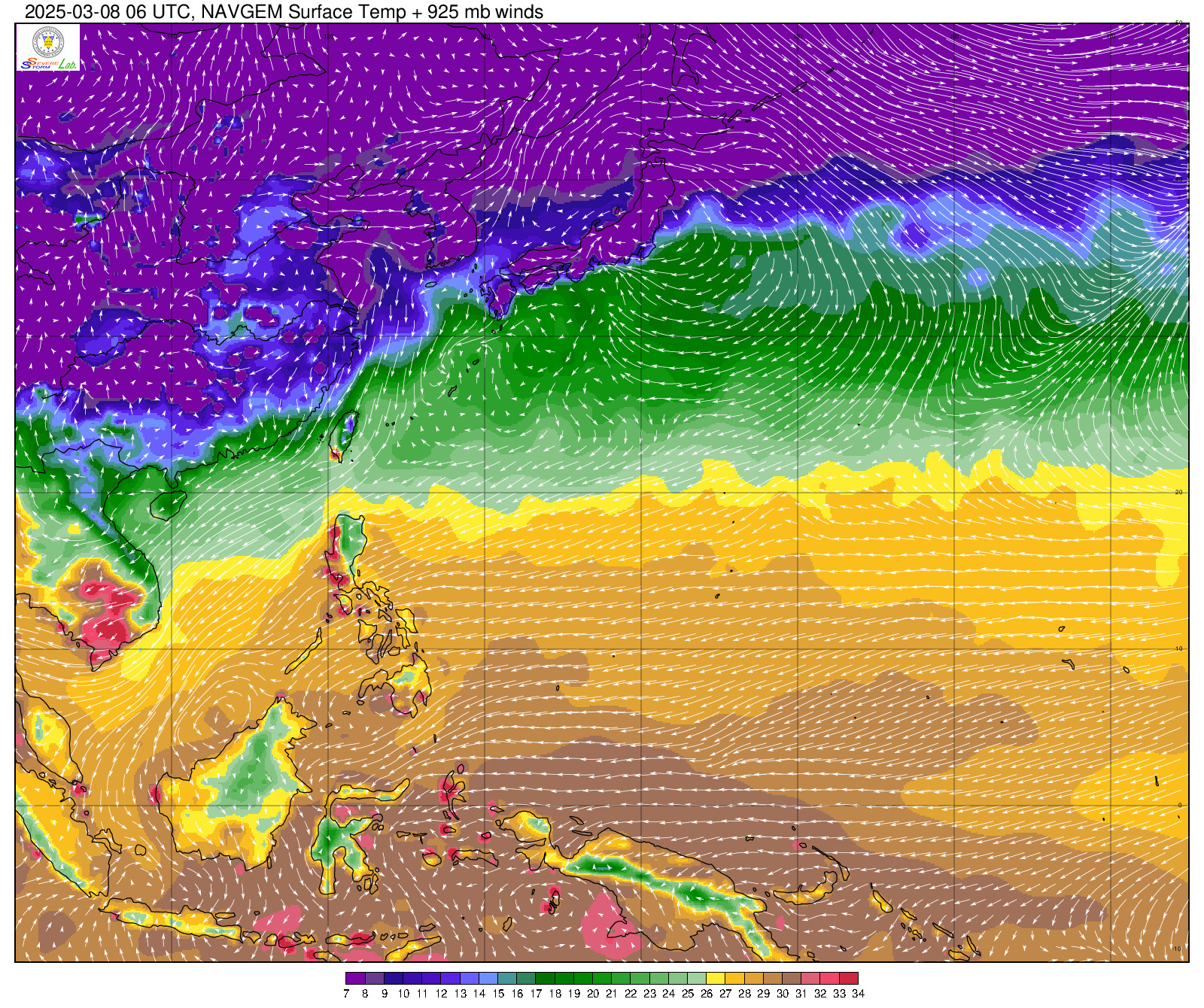Click the '30' colorbar label

(783, 994)
